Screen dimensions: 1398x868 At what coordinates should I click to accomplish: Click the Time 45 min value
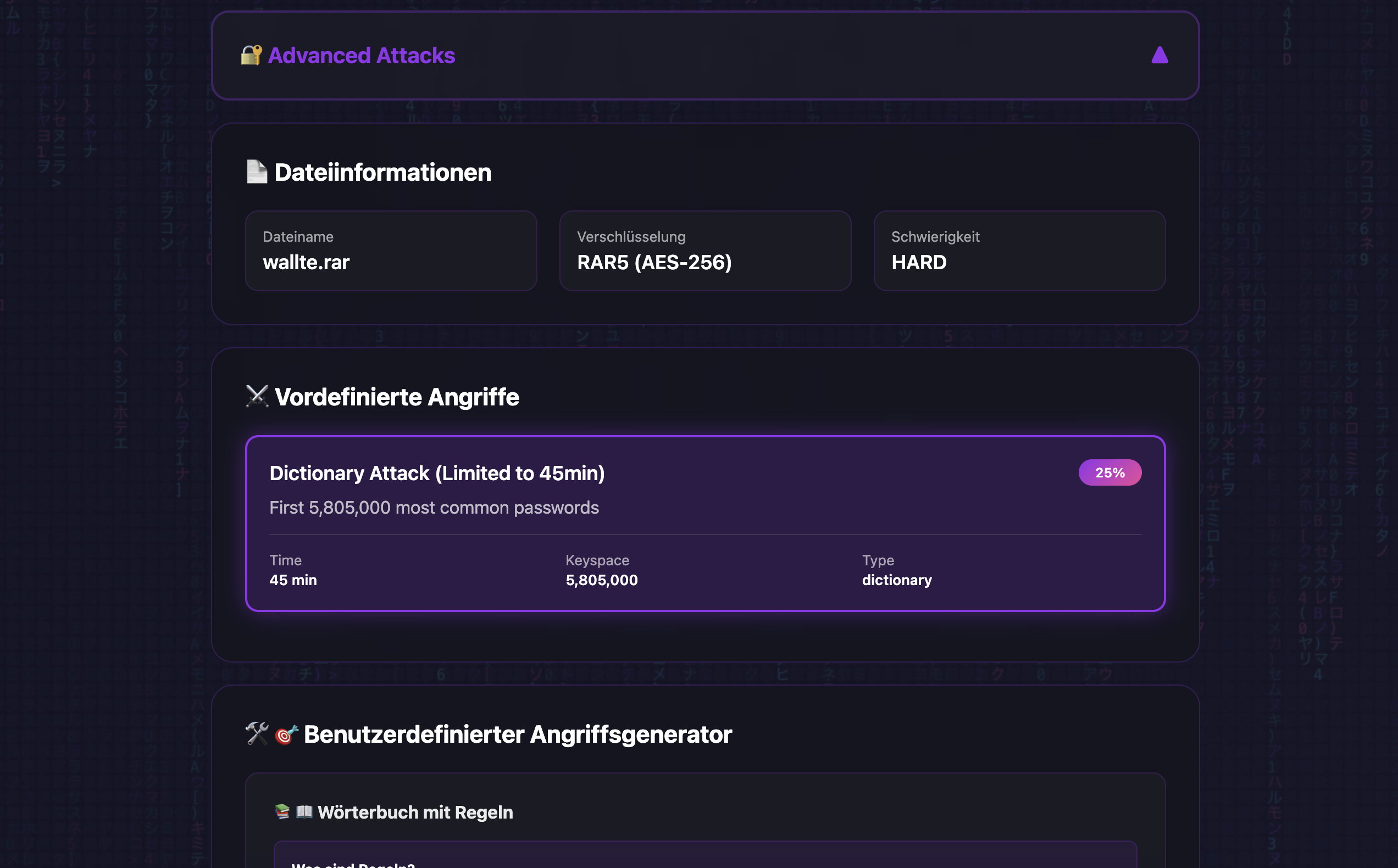(x=293, y=580)
